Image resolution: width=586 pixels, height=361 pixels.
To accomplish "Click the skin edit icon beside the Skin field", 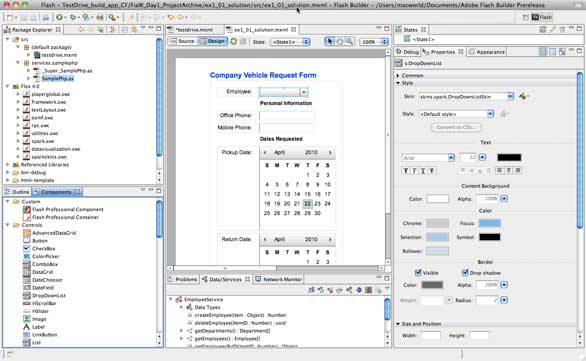I will (523, 96).
